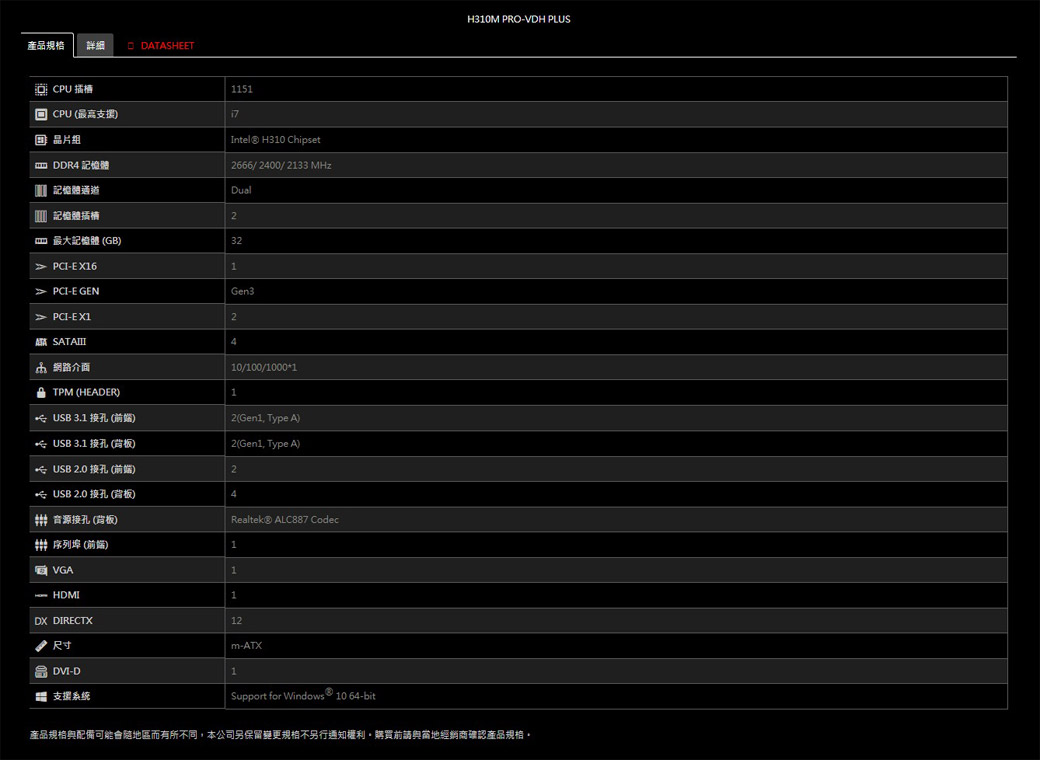This screenshot has height=760, width=1040.
Task: Select the Intel H310 Chipset value
Action: pos(275,140)
